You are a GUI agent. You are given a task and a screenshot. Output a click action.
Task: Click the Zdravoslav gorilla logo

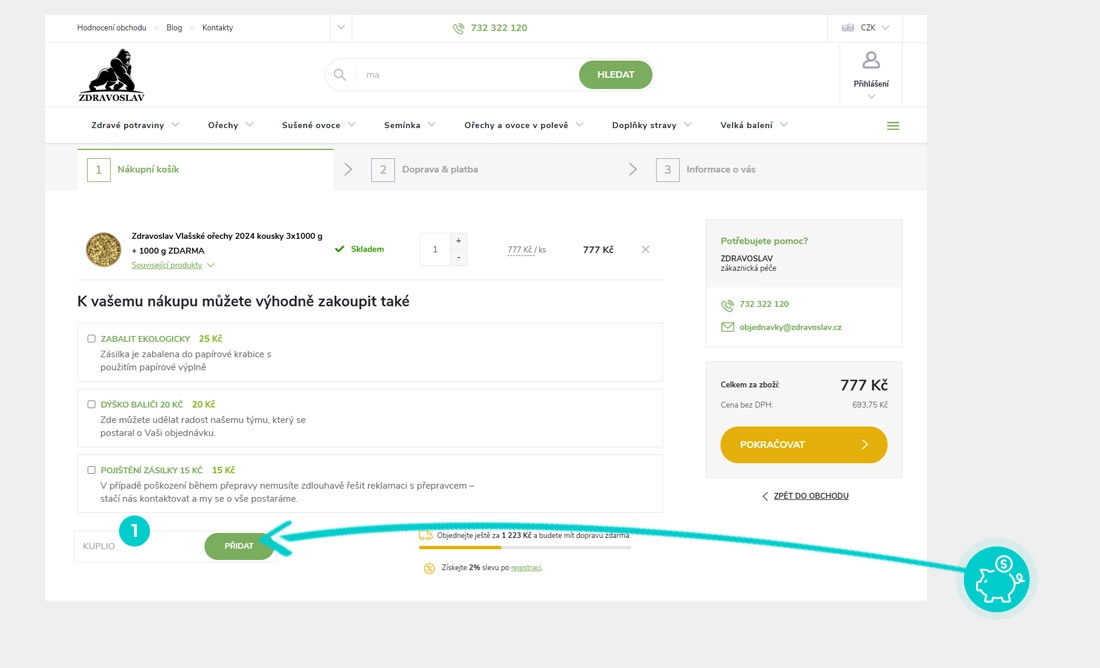click(112, 75)
